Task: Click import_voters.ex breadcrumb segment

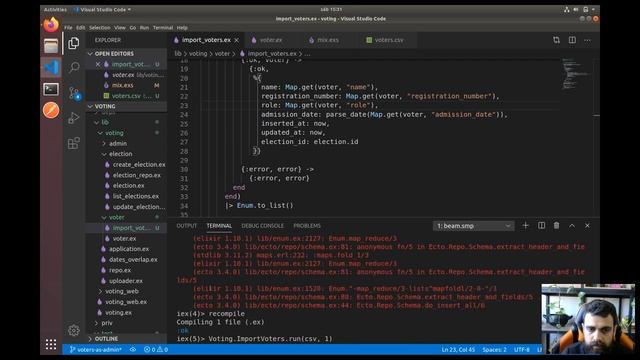Action: (x=272, y=53)
